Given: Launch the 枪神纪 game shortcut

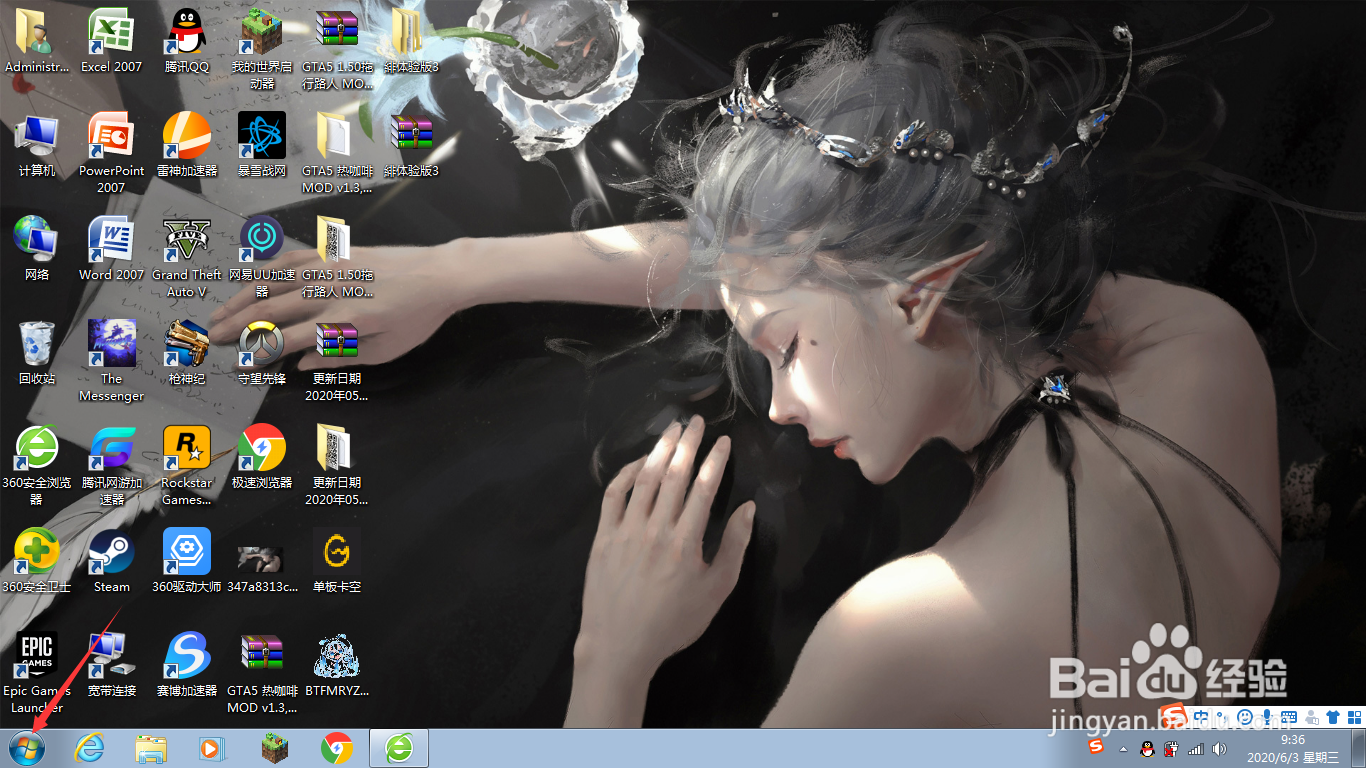Looking at the screenshot, I should tap(186, 343).
